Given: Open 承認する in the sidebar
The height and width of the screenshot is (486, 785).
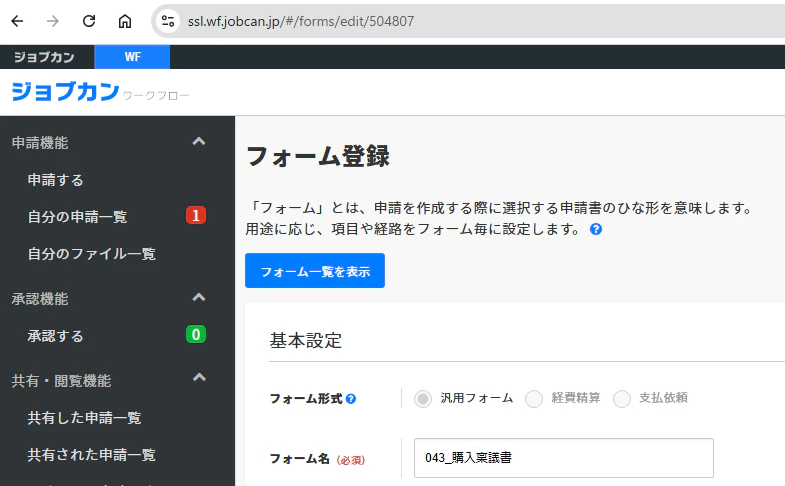Looking at the screenshot, I should (x=56, y=336).
